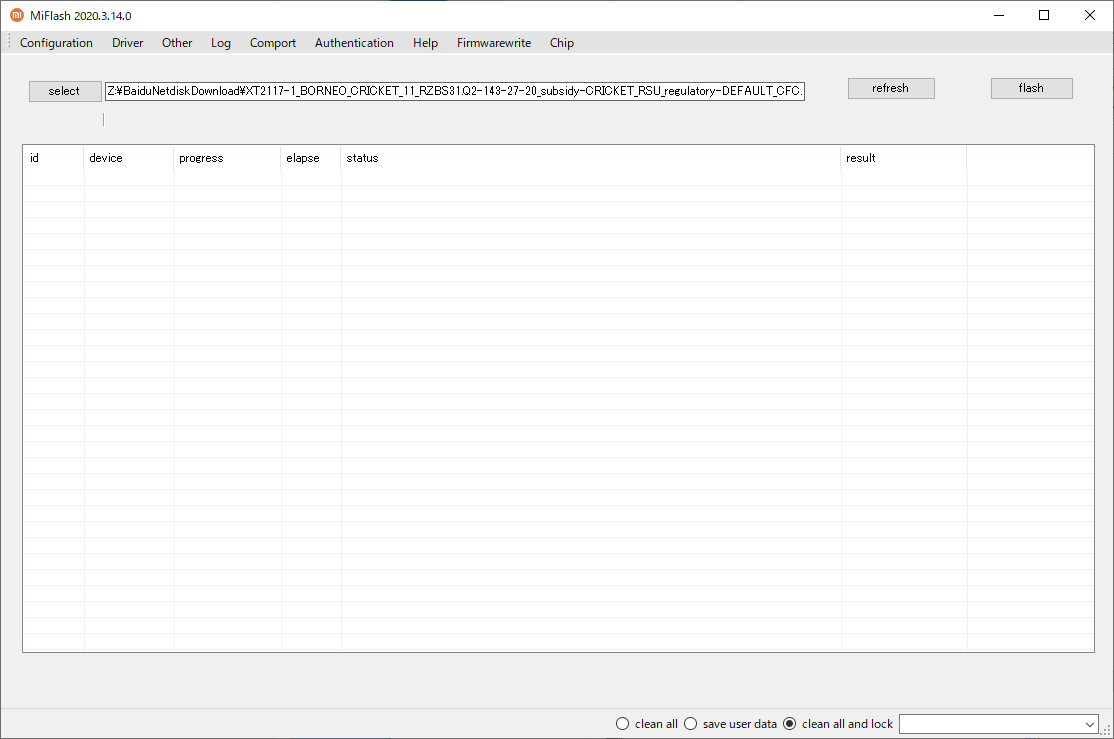Close the MiFlash window

pyautogui.click(x=1090, y=15)
